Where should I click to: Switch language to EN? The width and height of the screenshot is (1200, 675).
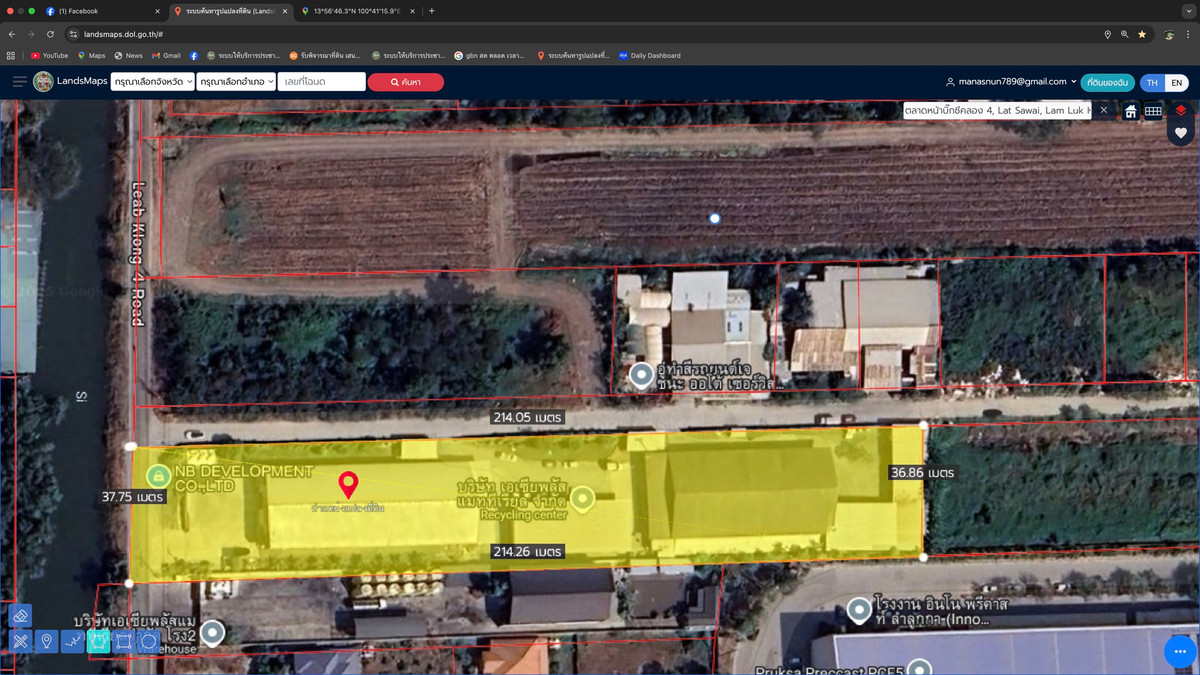[1176, 82]
